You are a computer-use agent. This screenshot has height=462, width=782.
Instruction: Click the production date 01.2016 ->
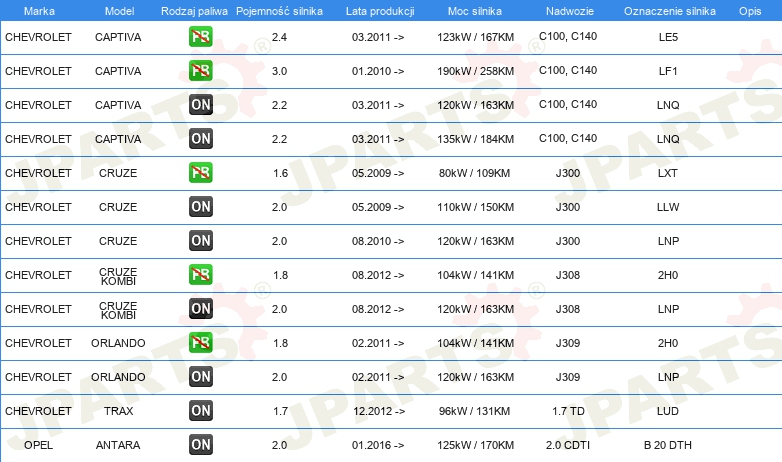(378, 445)
